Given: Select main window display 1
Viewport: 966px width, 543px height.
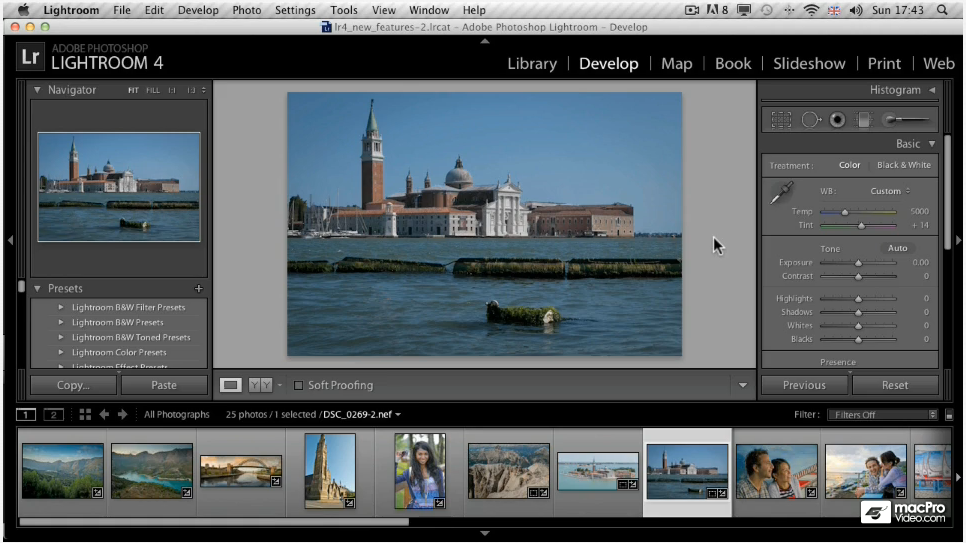Looking at the screenshot, I should click(x=26, y=414).
